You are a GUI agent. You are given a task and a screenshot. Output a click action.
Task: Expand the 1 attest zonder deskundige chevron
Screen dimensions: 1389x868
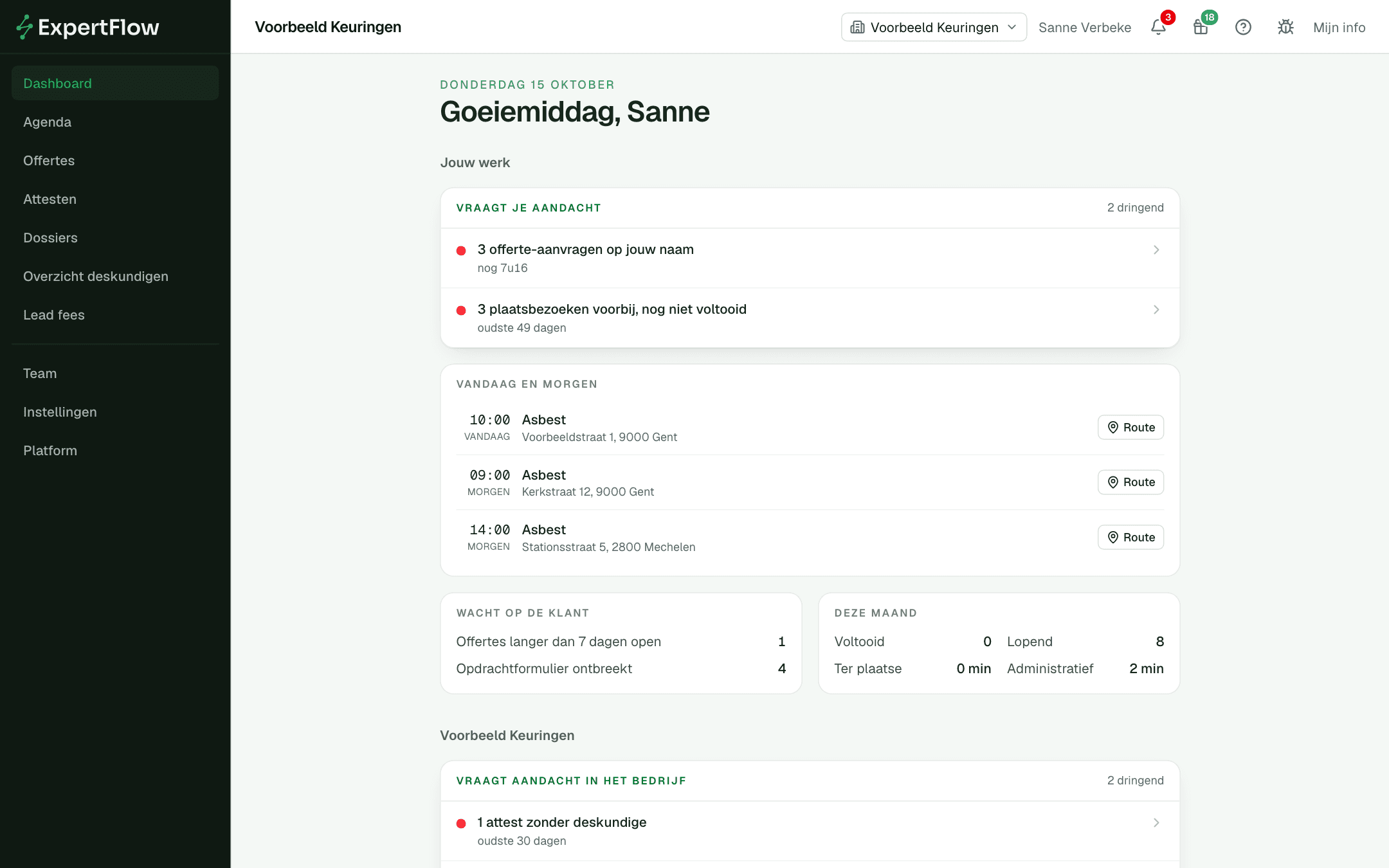pos(1156,822)
